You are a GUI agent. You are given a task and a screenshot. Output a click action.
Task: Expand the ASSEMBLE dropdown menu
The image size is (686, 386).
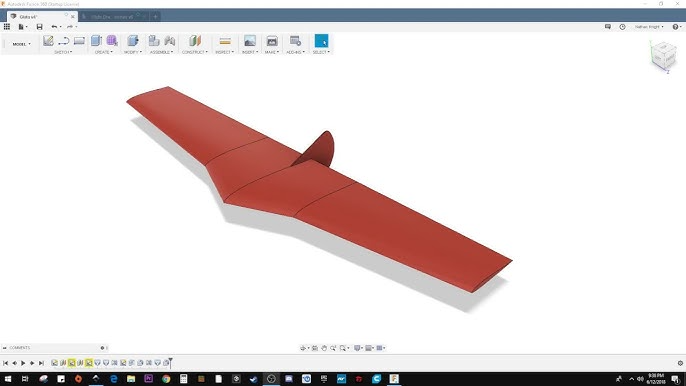pyautogui.click(x=161, y=52)
